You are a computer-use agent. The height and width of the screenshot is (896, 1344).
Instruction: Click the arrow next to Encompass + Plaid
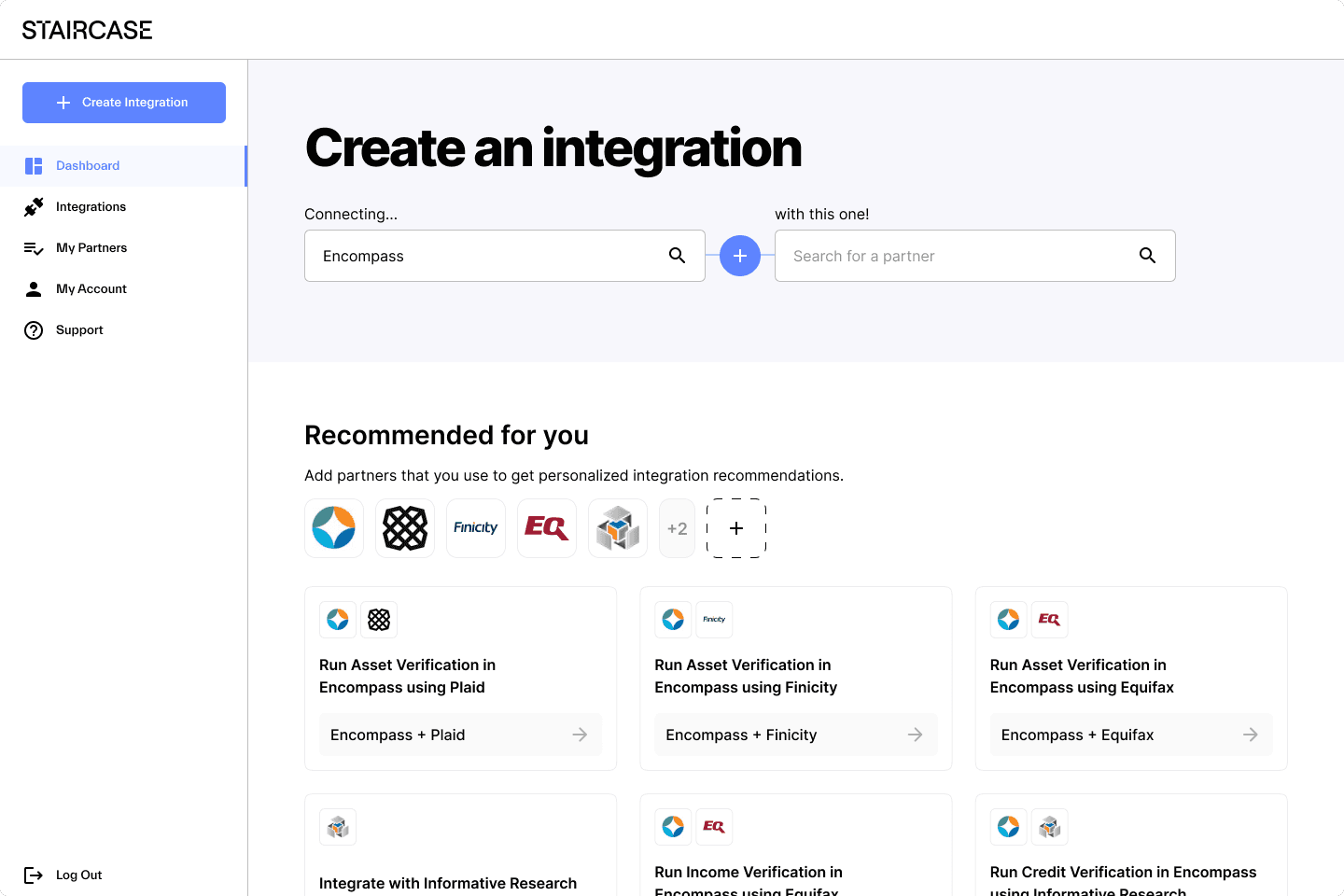point(580,735)
